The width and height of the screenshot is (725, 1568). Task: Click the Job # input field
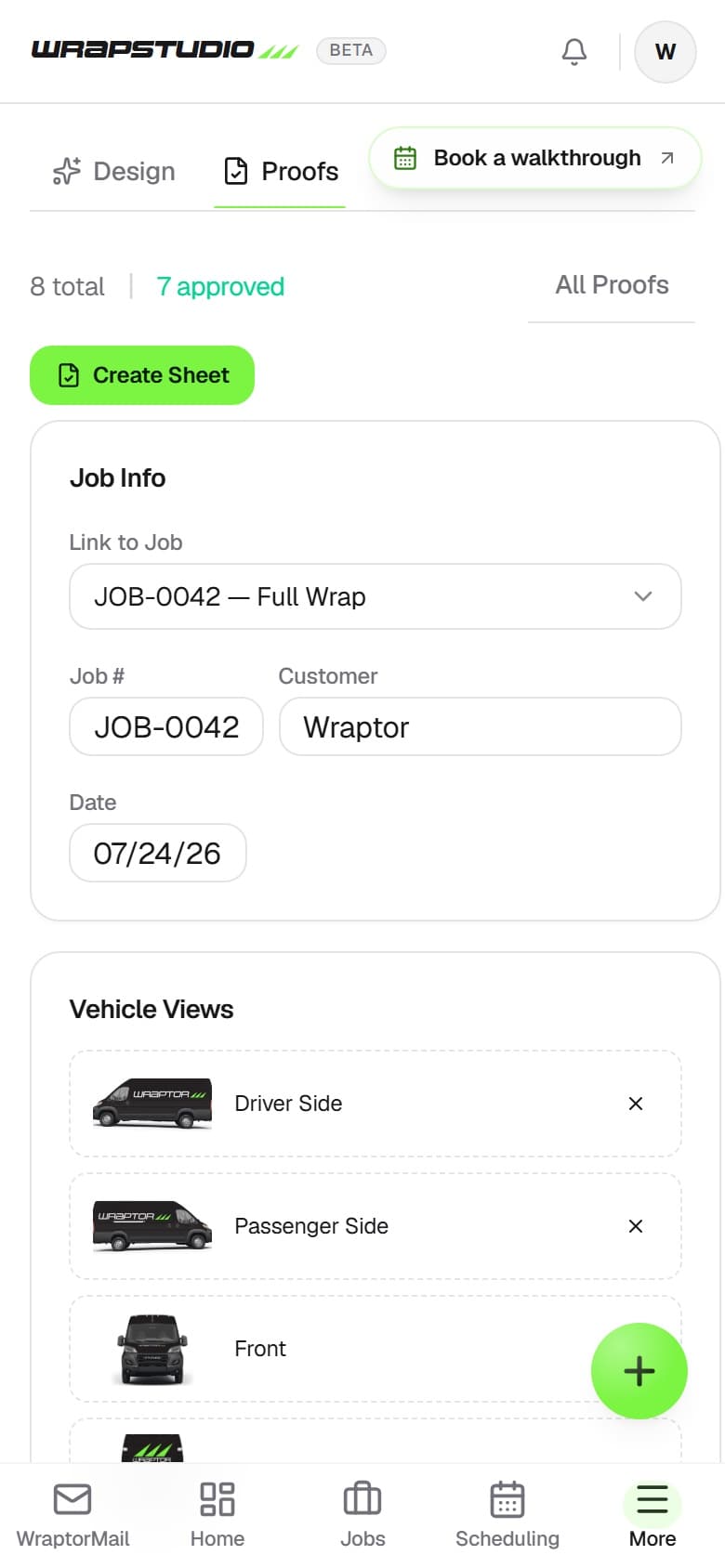click(166, 726)
